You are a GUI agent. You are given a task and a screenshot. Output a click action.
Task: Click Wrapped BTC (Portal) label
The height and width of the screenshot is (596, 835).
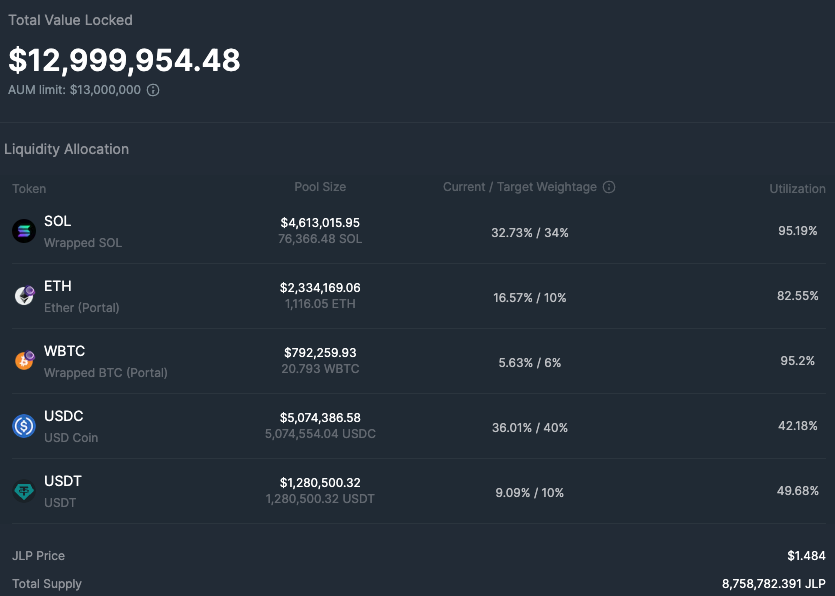tap(106, 373)
